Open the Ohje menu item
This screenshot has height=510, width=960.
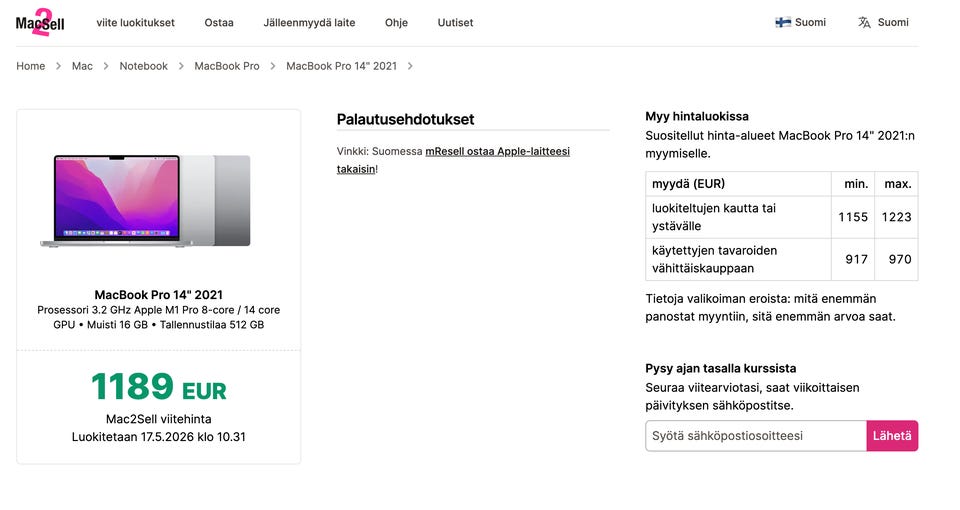pos(396,23)
